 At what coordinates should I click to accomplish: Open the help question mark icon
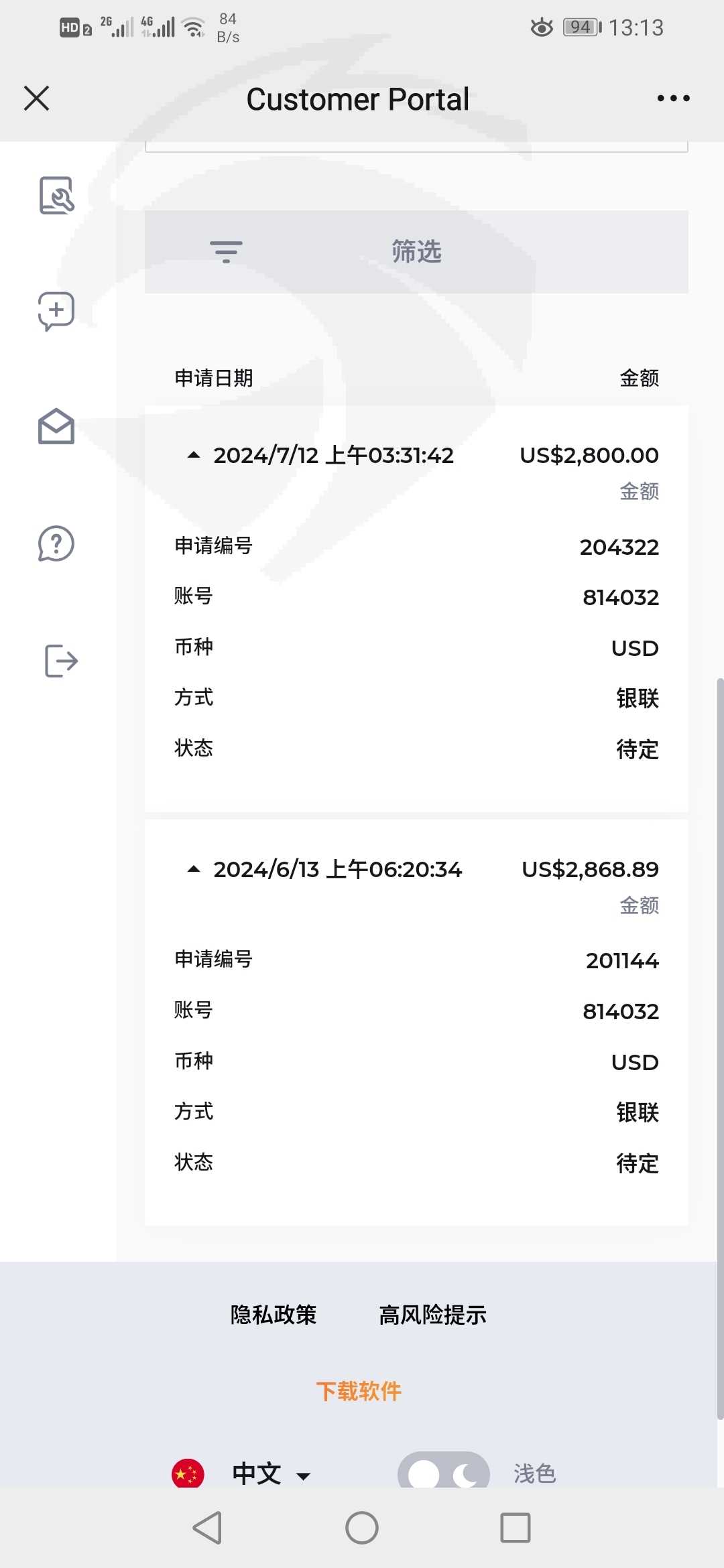(56, 543)
